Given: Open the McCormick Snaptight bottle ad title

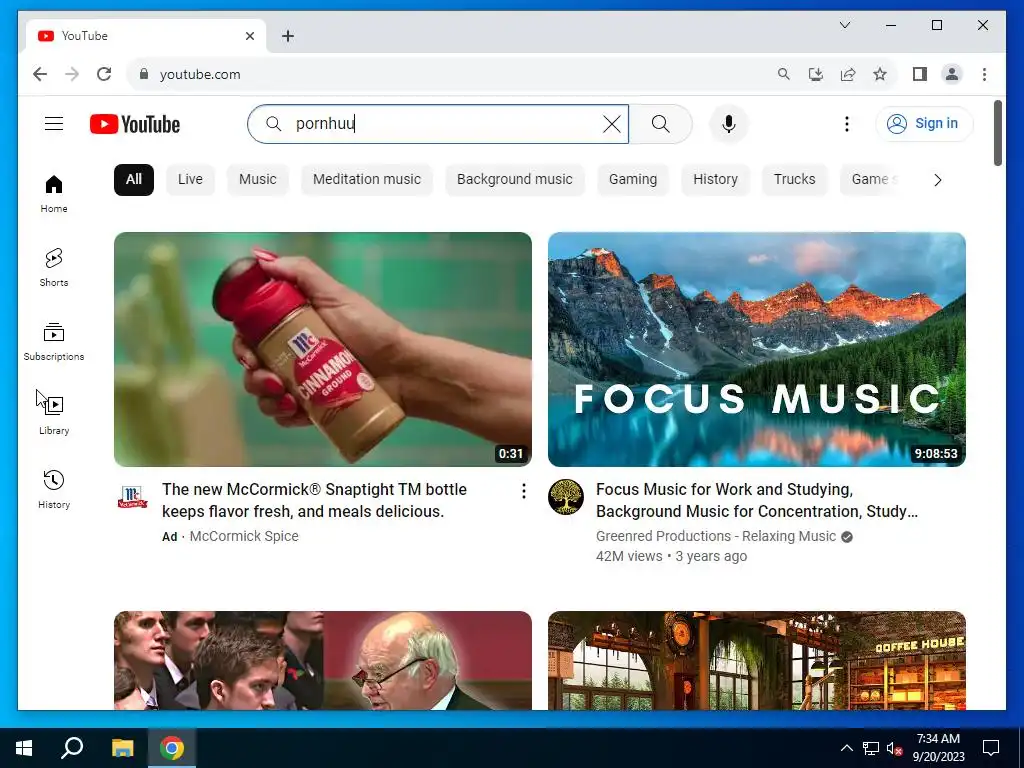Looking at the screenshot, I should pyautogui.click(x=314, y=500).
